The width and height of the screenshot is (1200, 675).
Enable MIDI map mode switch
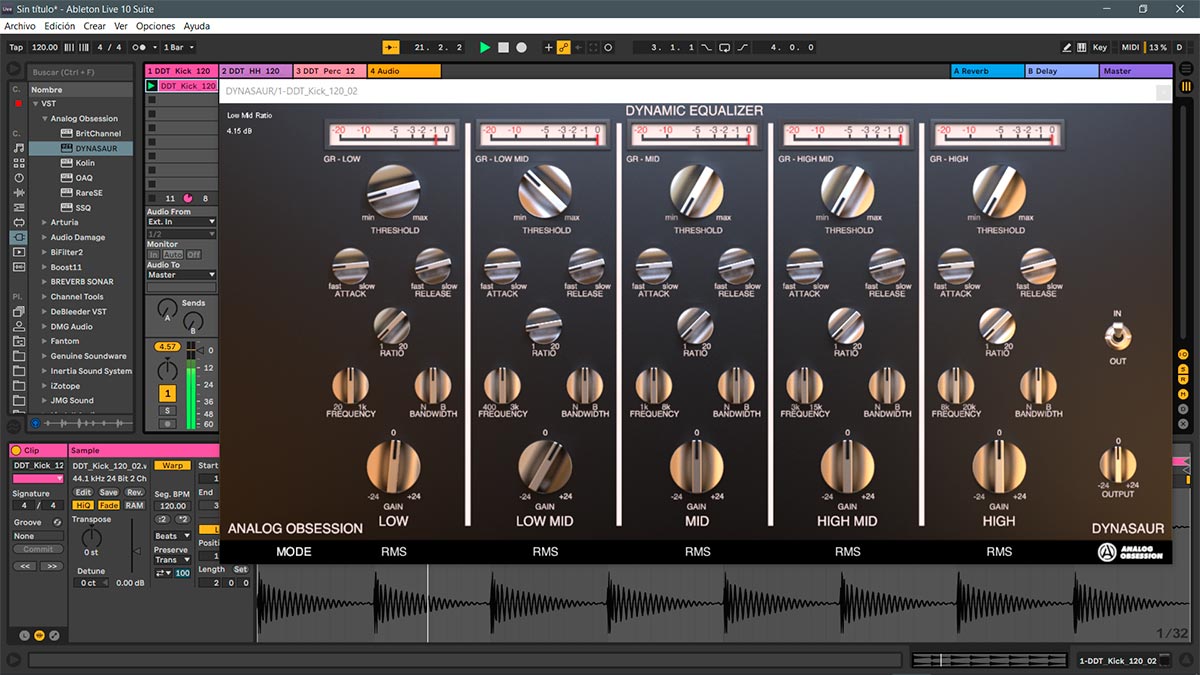point(1130,47)
